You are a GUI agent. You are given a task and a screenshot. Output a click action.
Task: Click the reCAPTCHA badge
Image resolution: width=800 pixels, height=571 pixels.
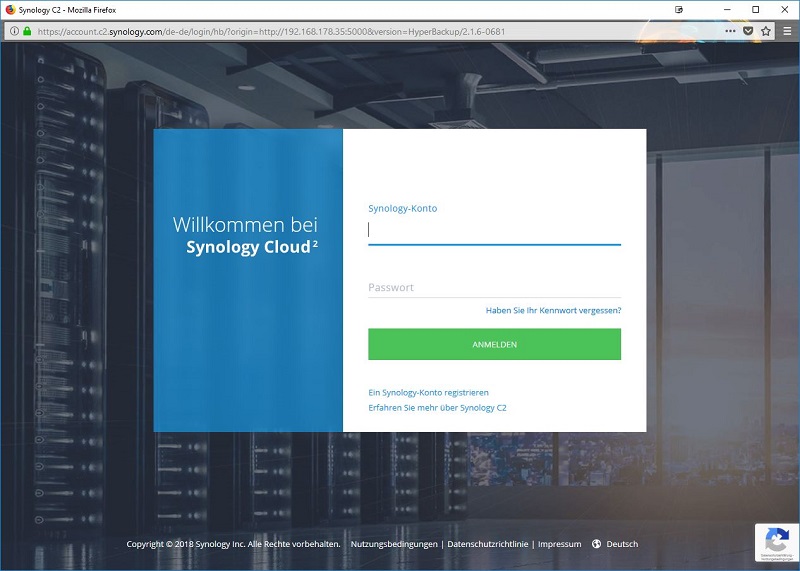tap(777, 542)
